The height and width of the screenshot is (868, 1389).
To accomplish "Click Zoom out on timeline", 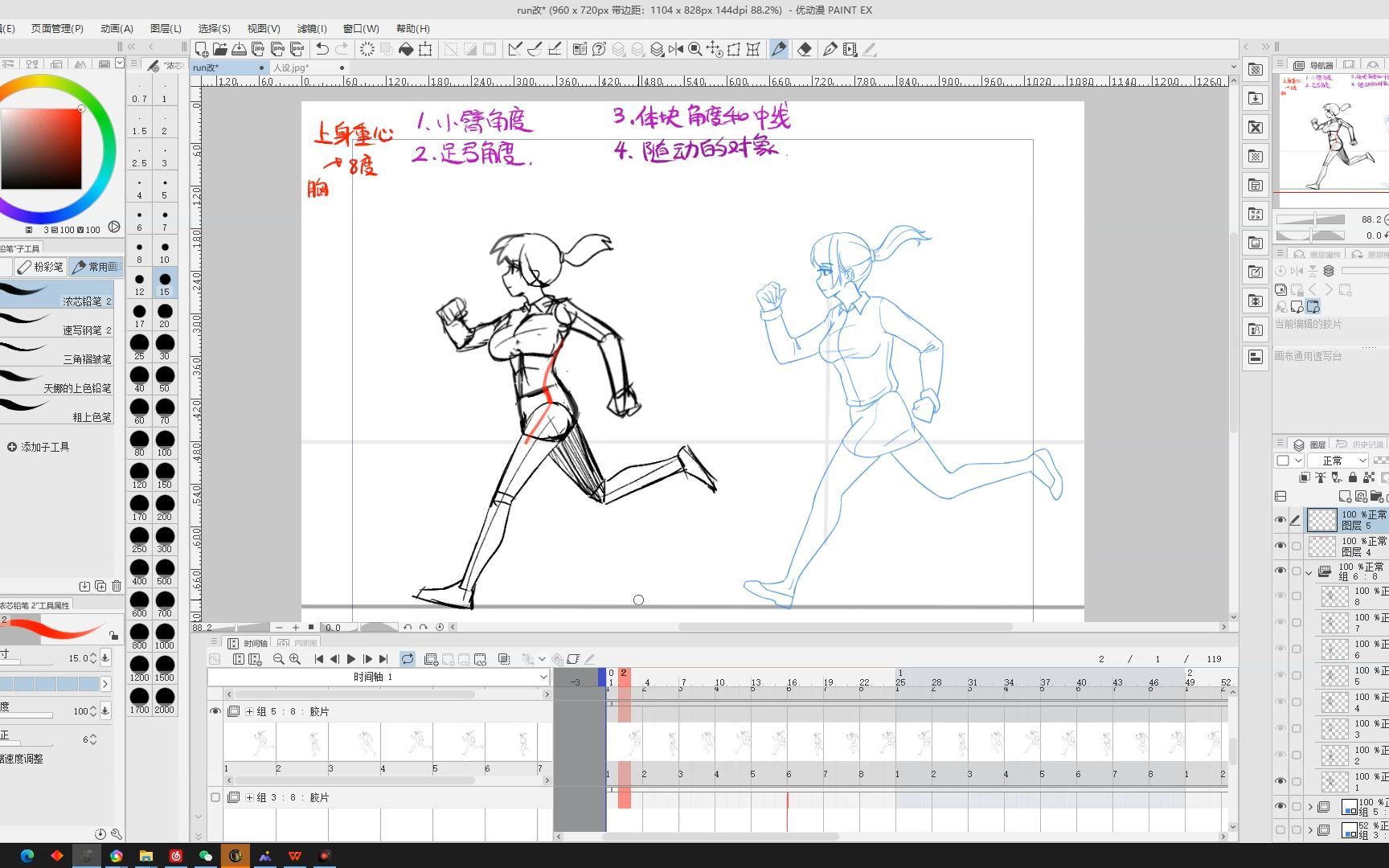I will tap(278, 659).
